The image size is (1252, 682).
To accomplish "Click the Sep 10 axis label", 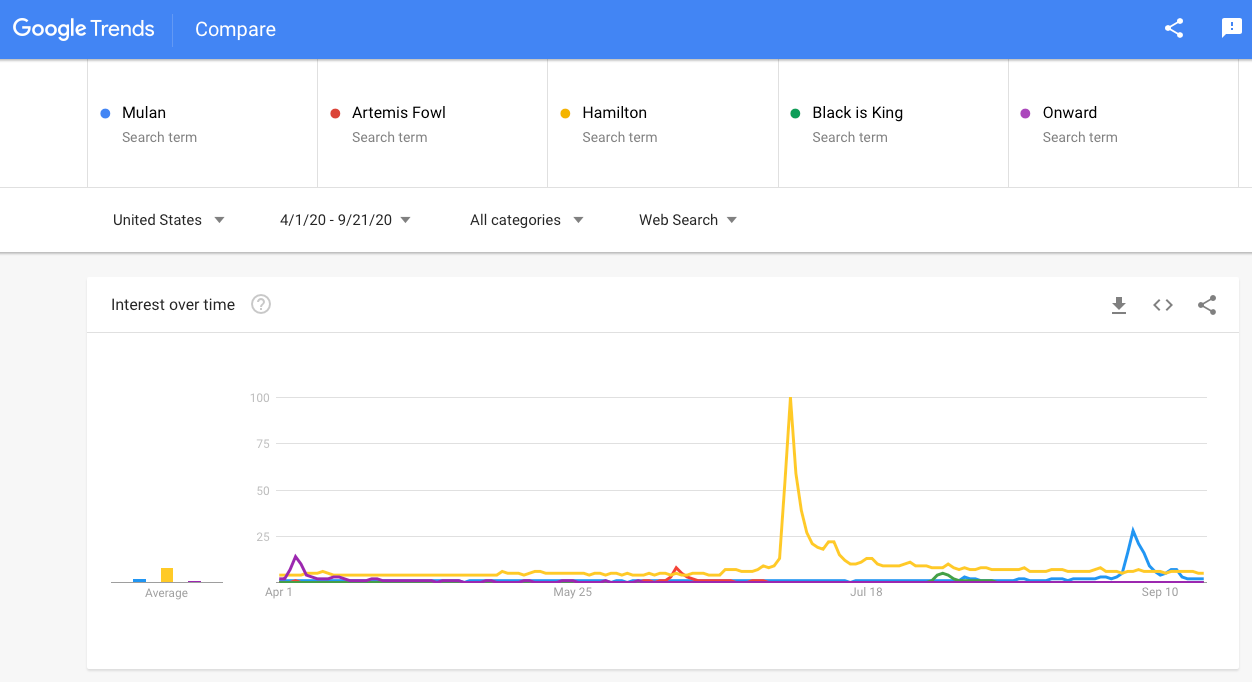I will (x=1160, y=592).
